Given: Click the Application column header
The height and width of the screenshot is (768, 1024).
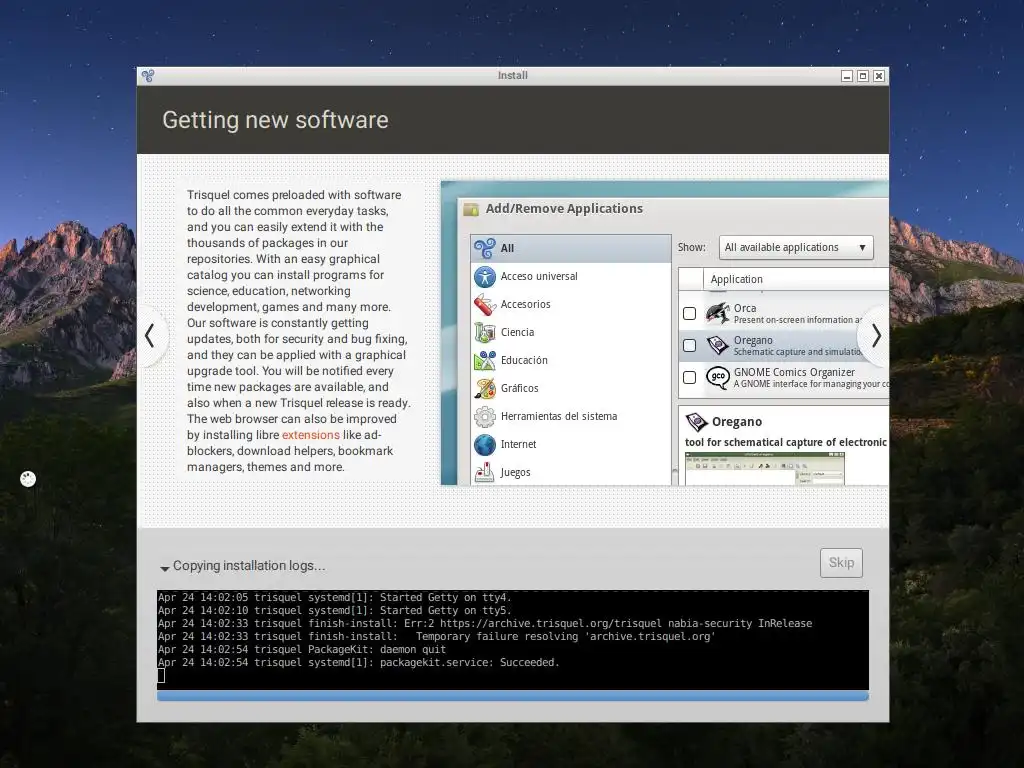Looking at the screenshot, I should pos(795,279).
